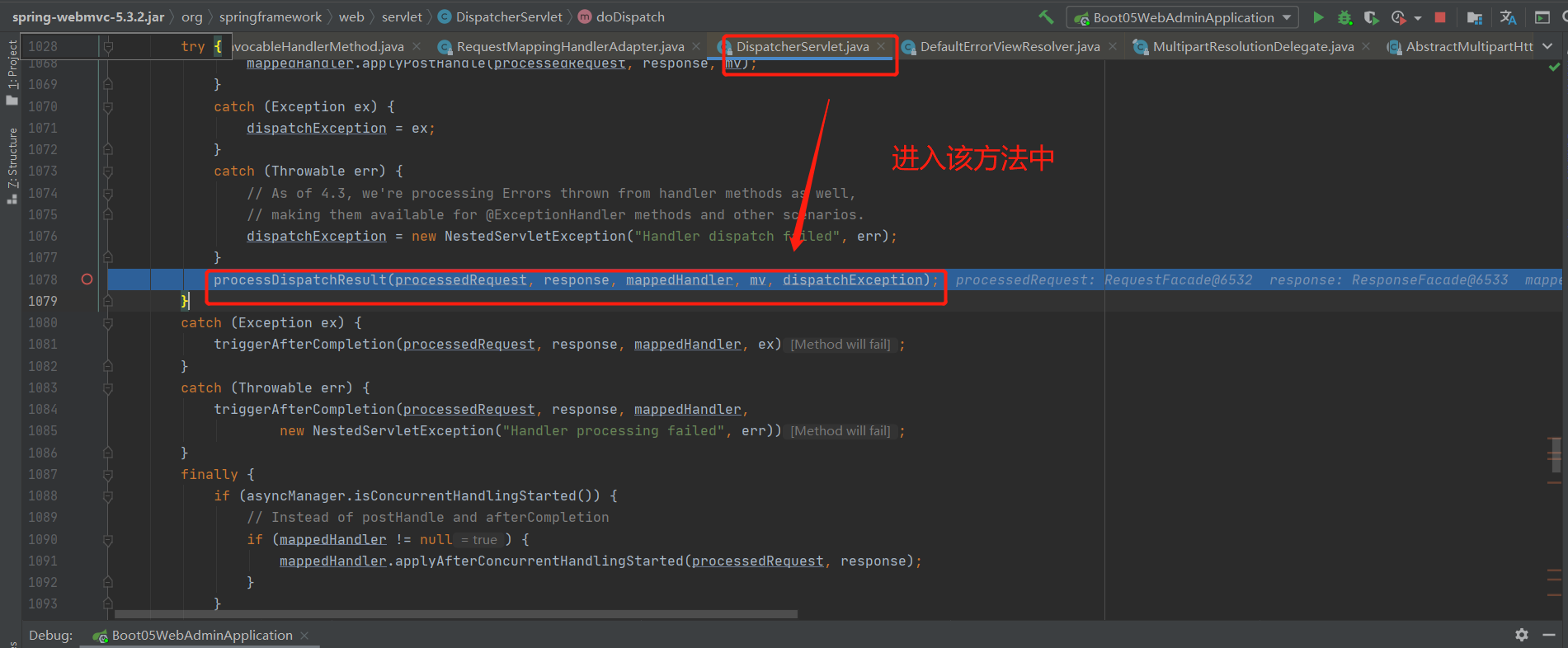Expand the profiler options dropdown arrow
1568x648 pixels.
pos(1417,18)
